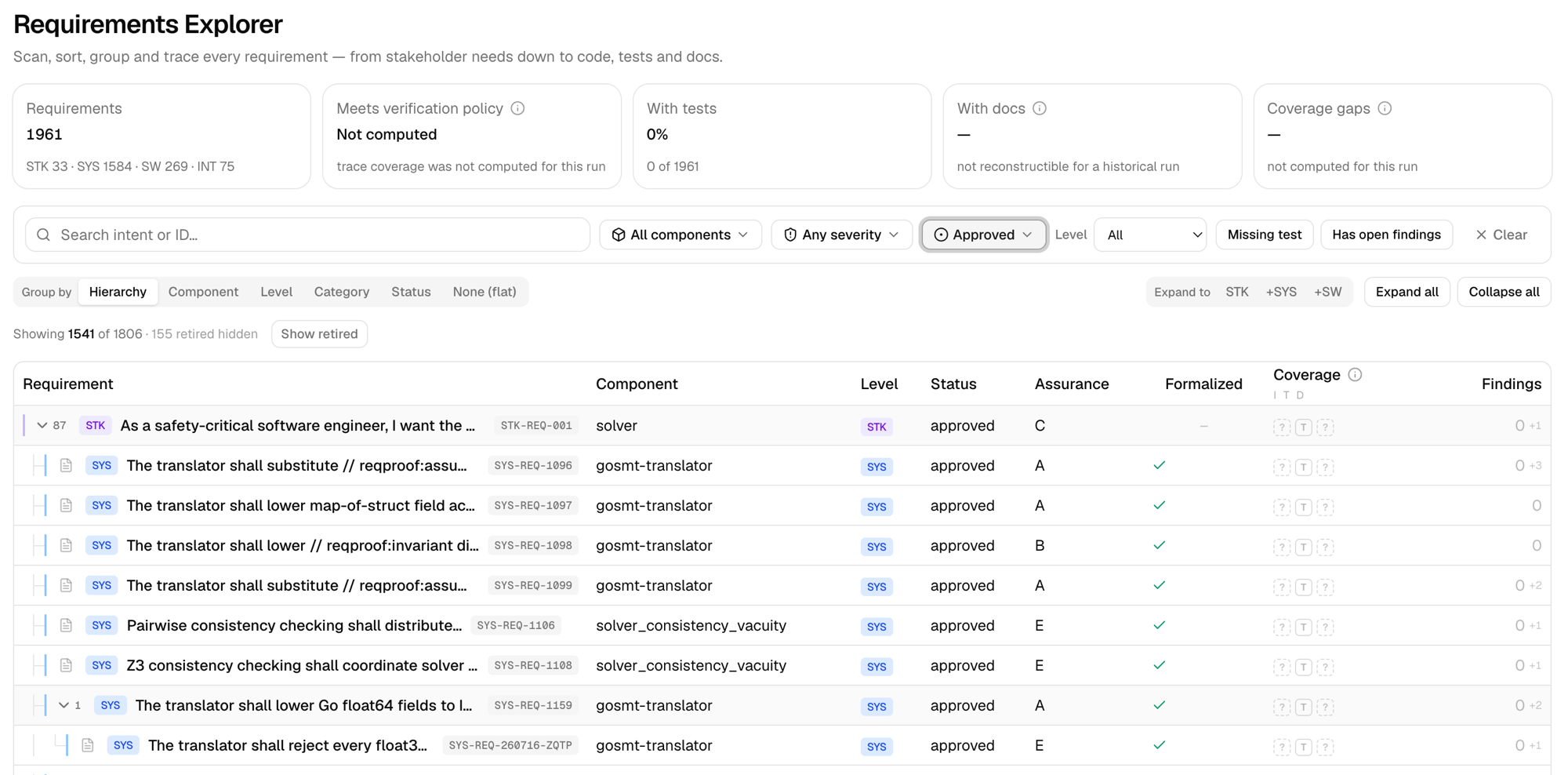The image size is (1568, 775).
Task: Click STK badge before STK-REQ-001 title
Action: pos(96,425)
